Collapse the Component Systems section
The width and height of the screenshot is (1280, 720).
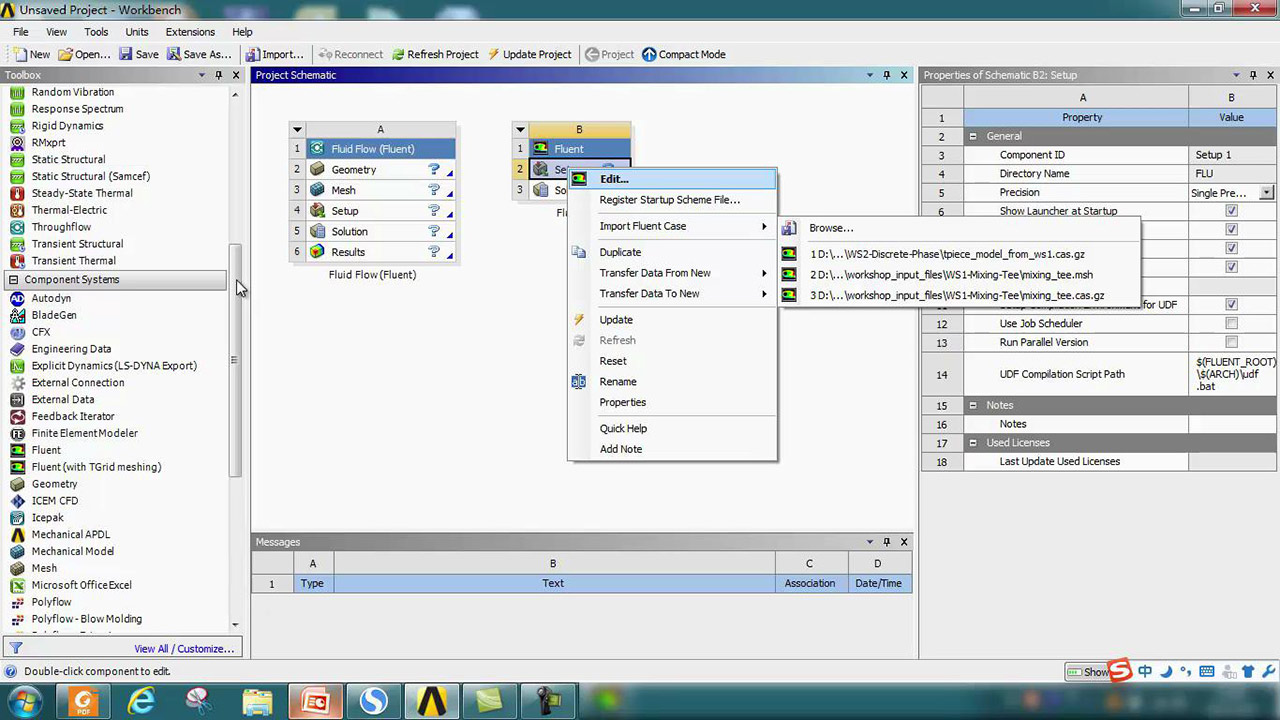click(x=13, y=280)
